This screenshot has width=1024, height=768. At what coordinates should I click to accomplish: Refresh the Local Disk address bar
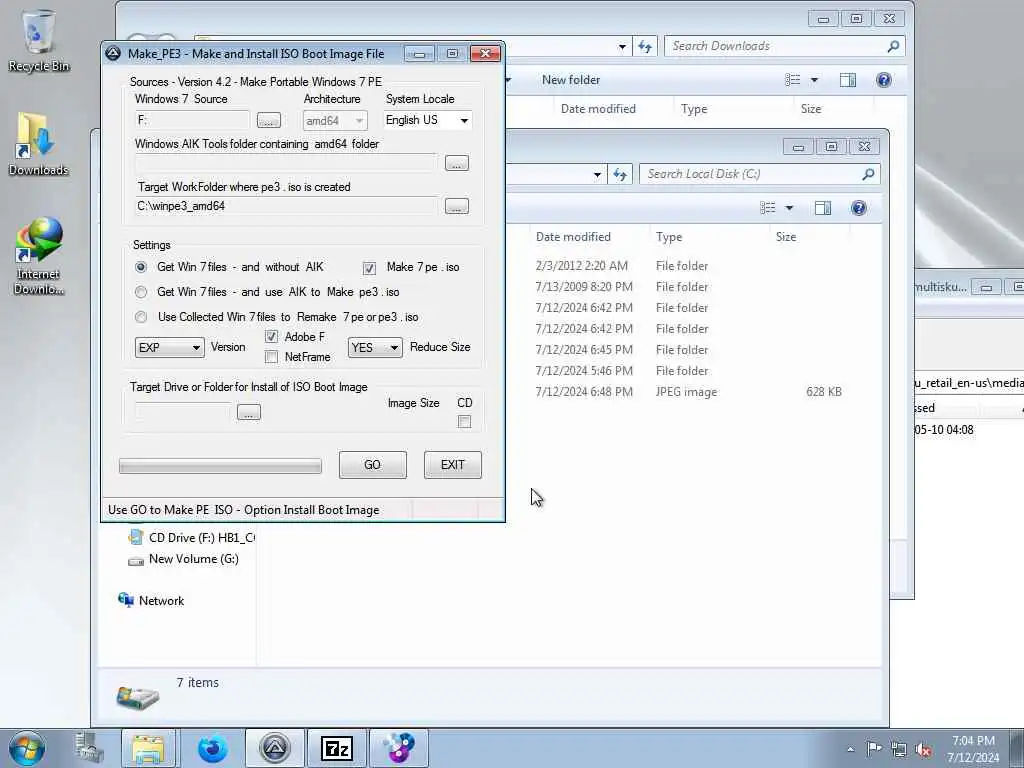(x=620, y=174)
